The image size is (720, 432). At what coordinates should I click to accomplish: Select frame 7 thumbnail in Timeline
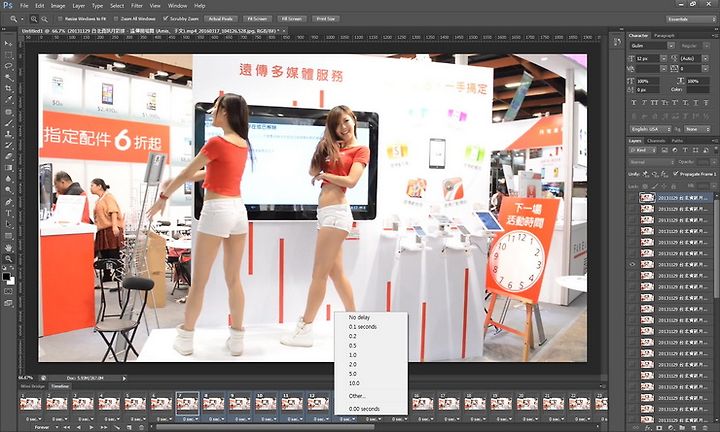click(187, 404)
